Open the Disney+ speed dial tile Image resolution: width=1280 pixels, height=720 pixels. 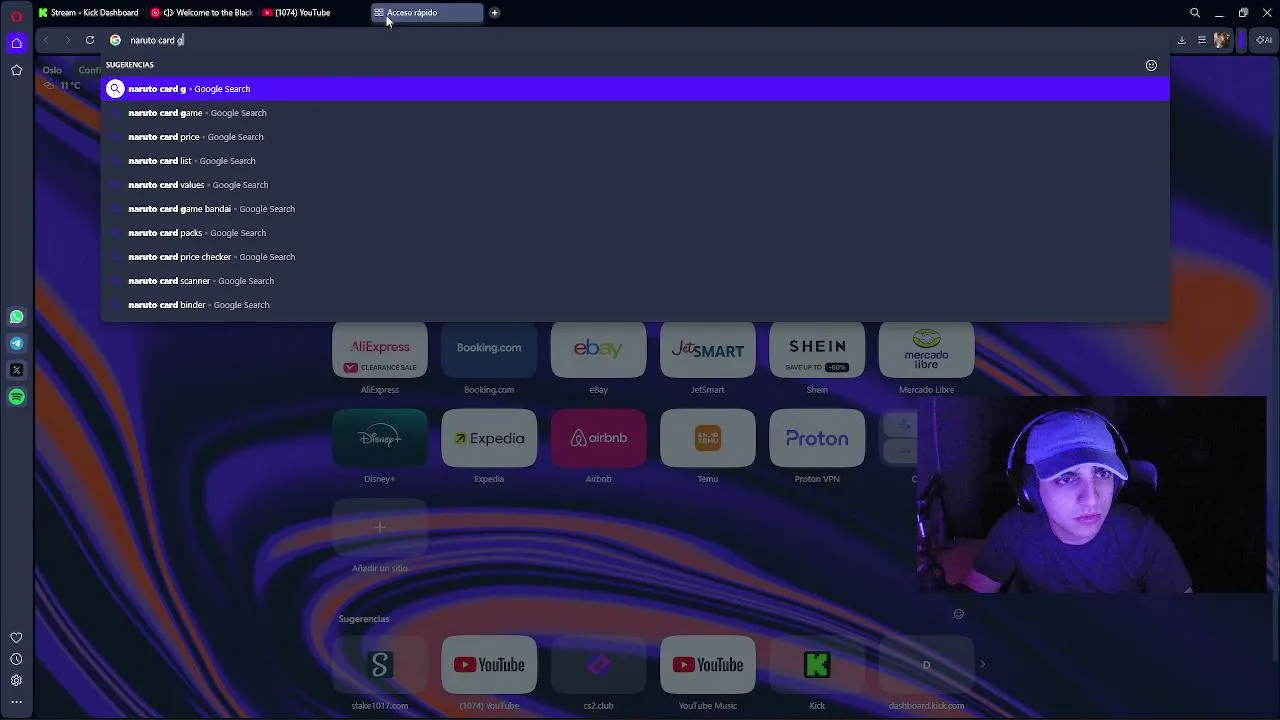380,438
